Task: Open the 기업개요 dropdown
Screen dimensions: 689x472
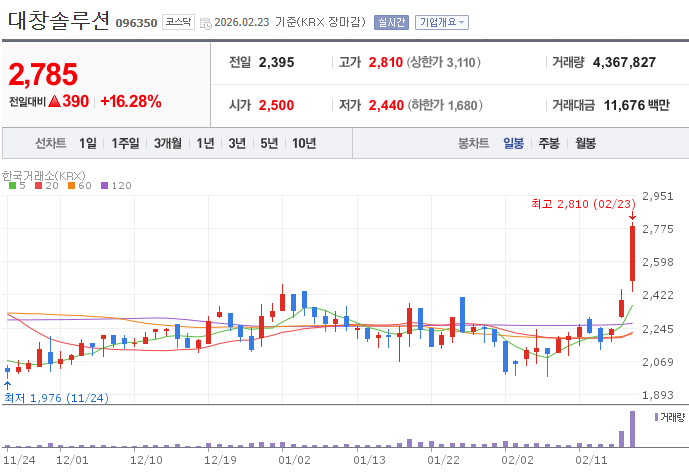Action: [x=442, y=22]
